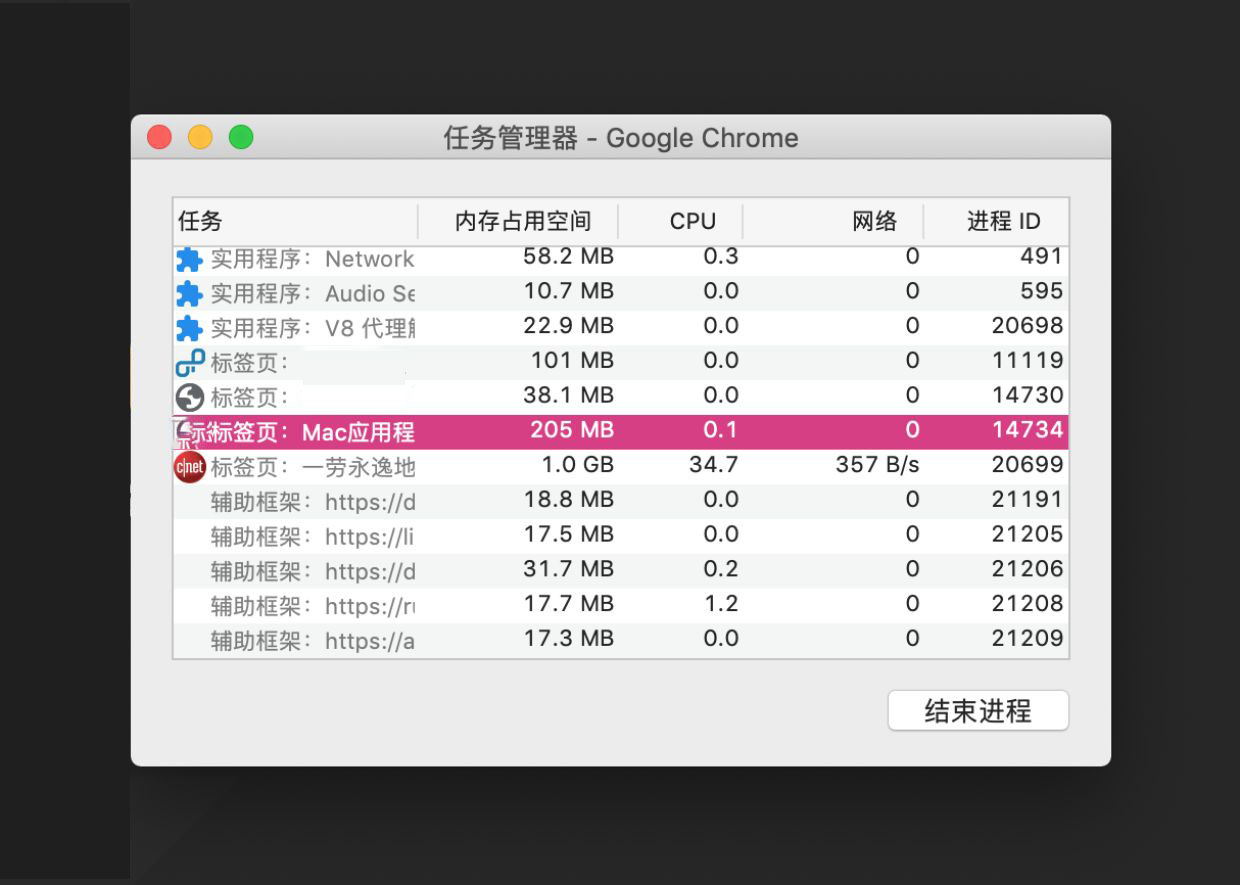1240x885 pixels.
Task: Click process ID 21205
Action: click(1027, 534)
